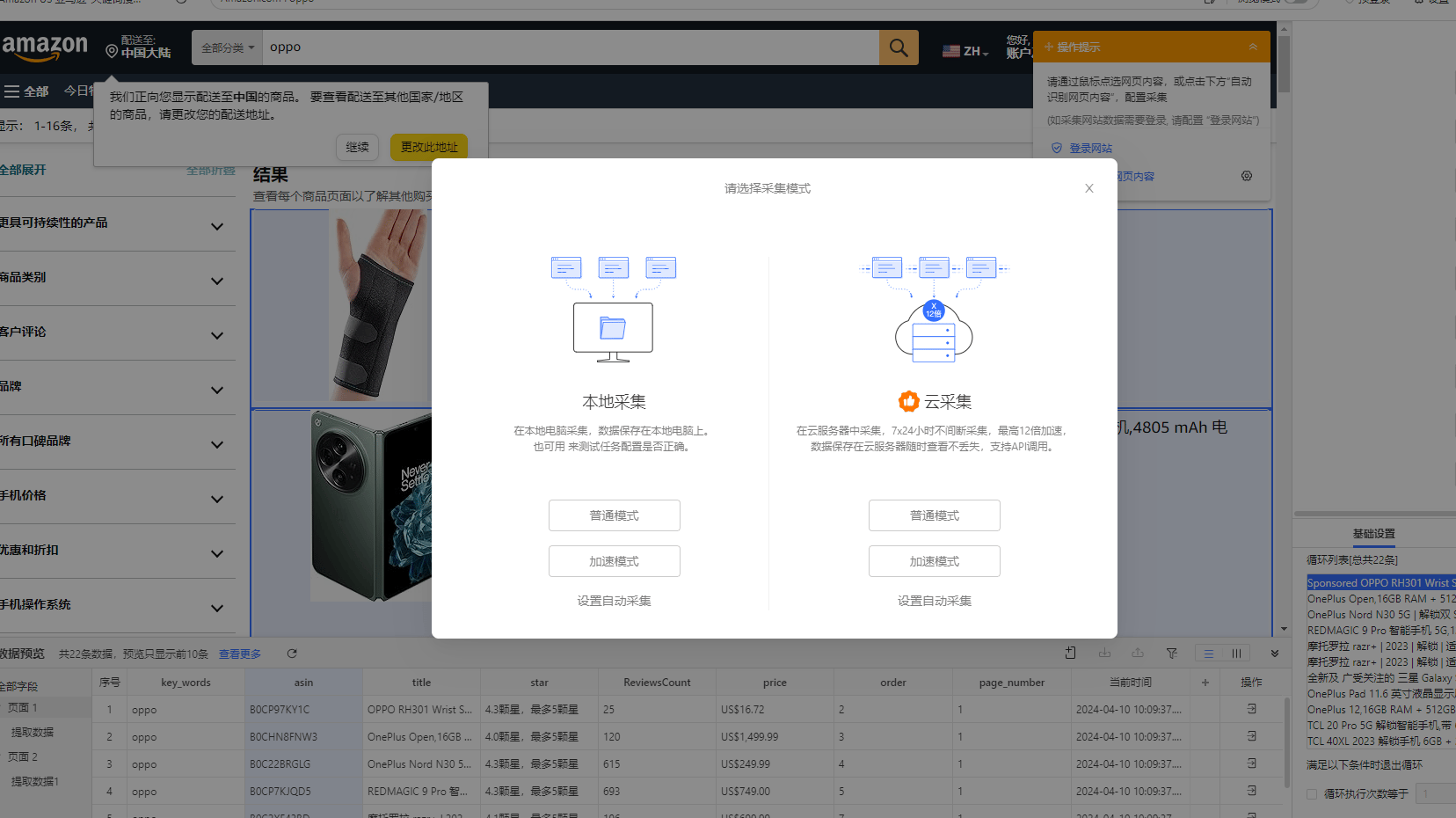Expand the 手机价格 filter

pos(217,499)
